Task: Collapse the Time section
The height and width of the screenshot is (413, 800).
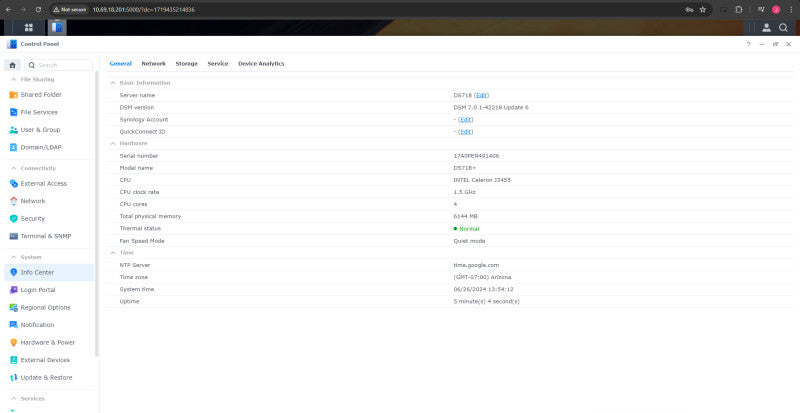Action: (x=113, y=253)
